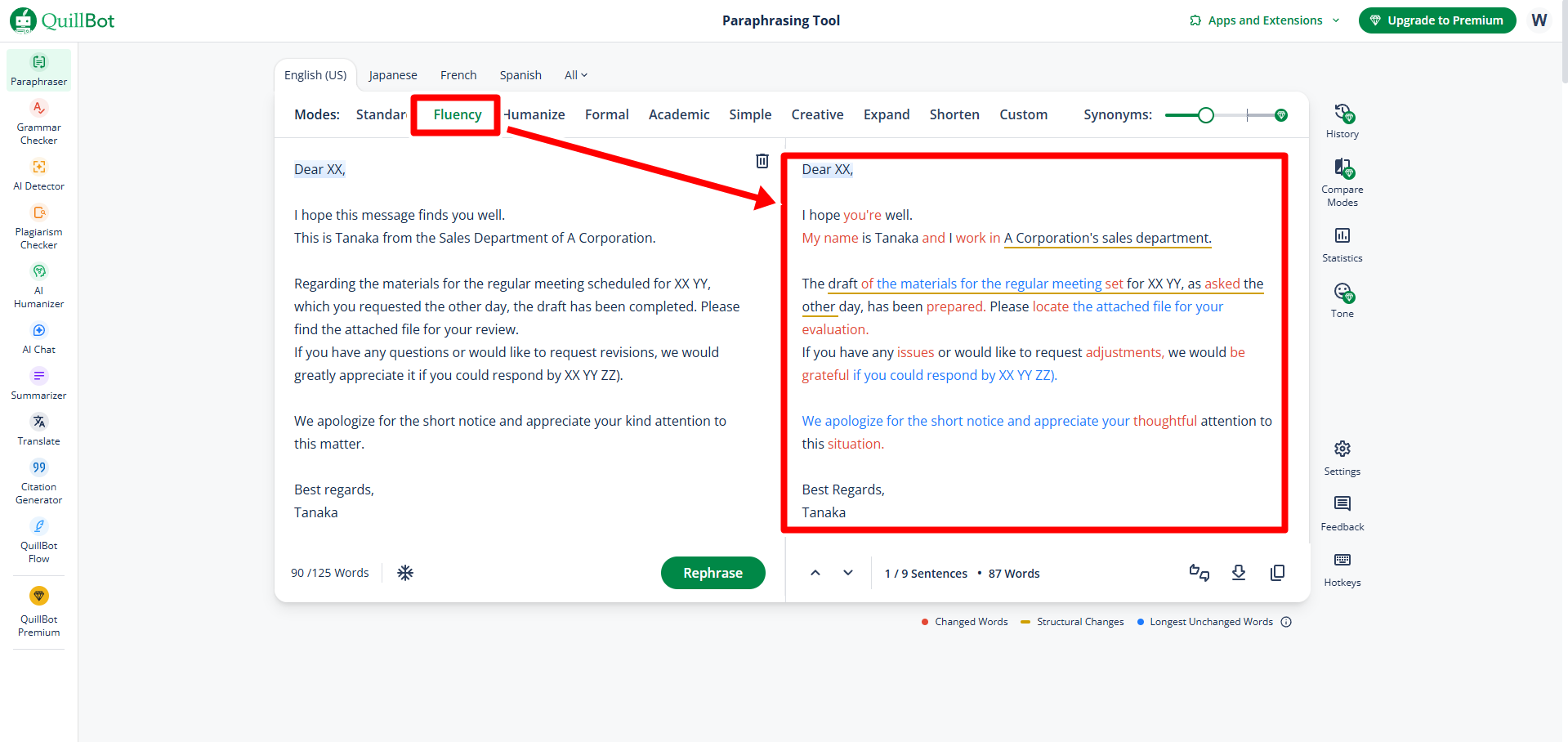The height and width of the screenshot is (742, 1568).
Task: Click 'Structural Changes' legend label
Action: click(x=1080, y=622)
